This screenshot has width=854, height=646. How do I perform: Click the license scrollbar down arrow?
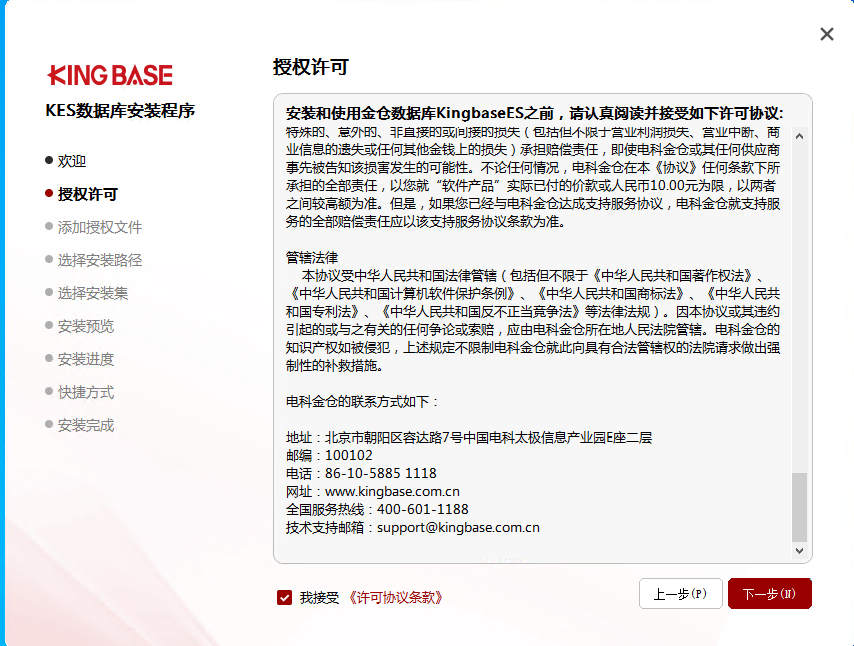799,551
